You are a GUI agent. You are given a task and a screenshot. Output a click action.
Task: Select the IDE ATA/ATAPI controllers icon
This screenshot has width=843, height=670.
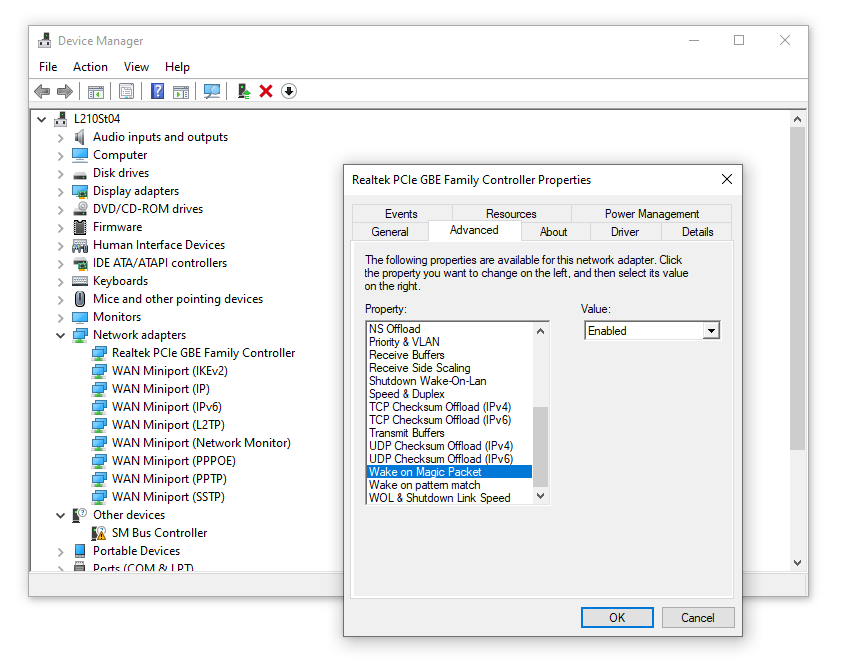coord(80,263)
